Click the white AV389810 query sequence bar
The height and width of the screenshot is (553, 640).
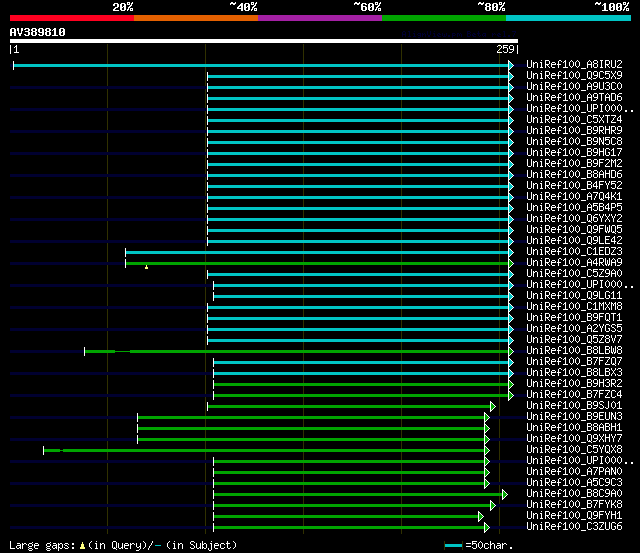coord(264,41)
